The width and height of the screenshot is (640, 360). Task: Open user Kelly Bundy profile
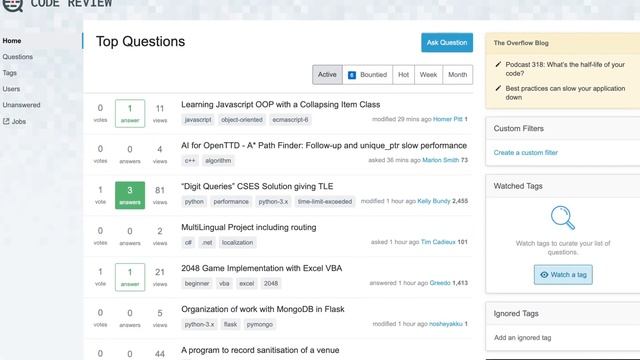coord(433,201)
